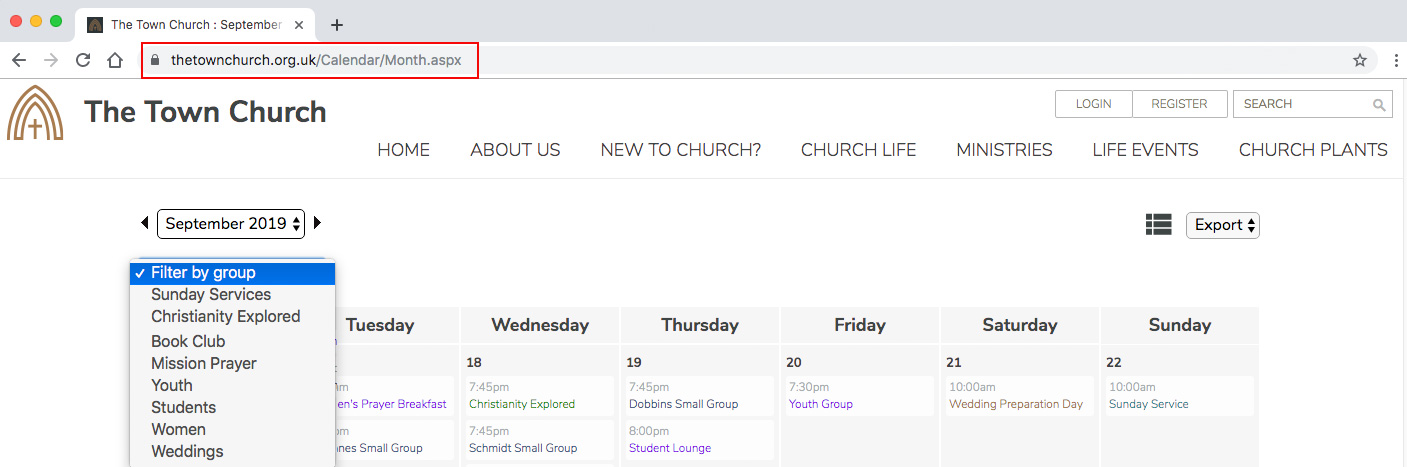Switch to list view icon
Screen dimensions: 1407x467
click(1158, 225)
